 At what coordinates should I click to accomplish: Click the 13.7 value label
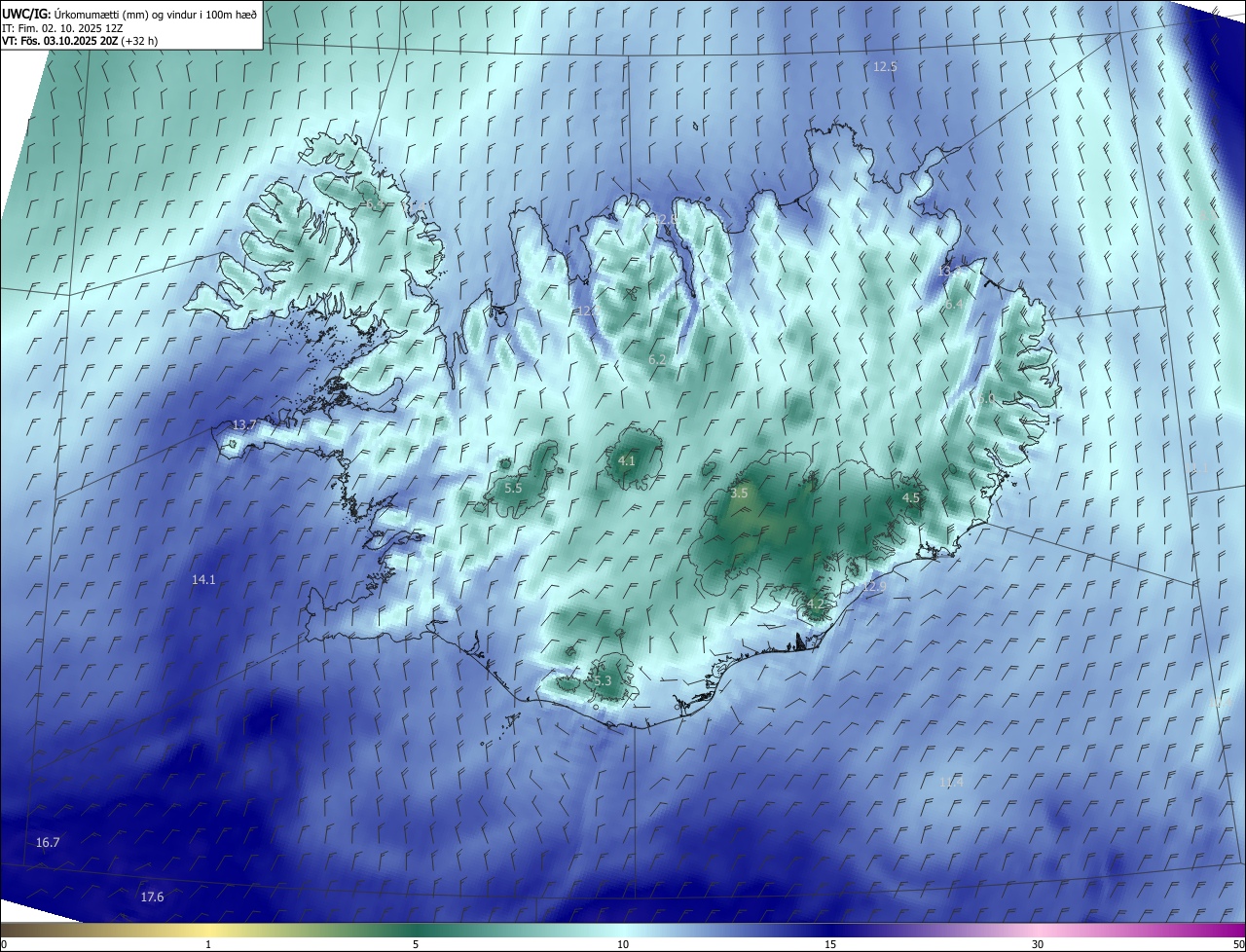[x=244, y=424]
